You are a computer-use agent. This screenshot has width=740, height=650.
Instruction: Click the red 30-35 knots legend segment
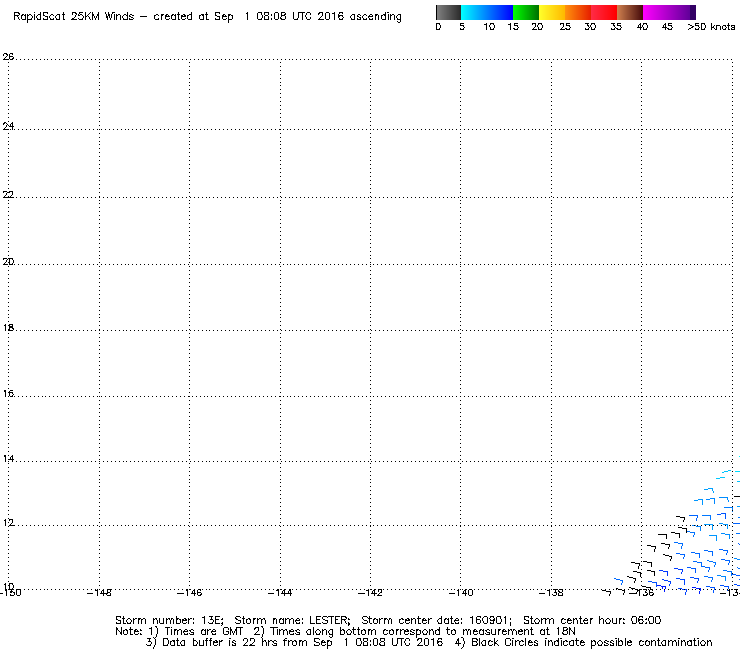click(x=604, y=12)
